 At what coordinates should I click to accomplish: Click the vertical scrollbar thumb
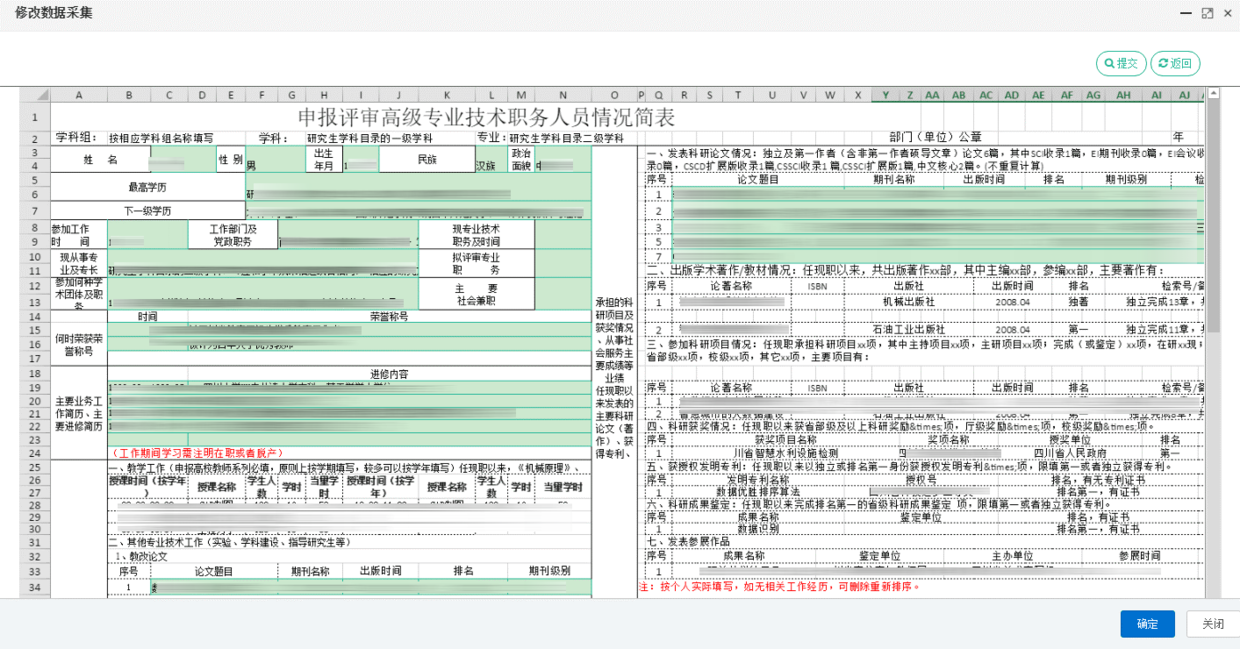click(1212, 215)
